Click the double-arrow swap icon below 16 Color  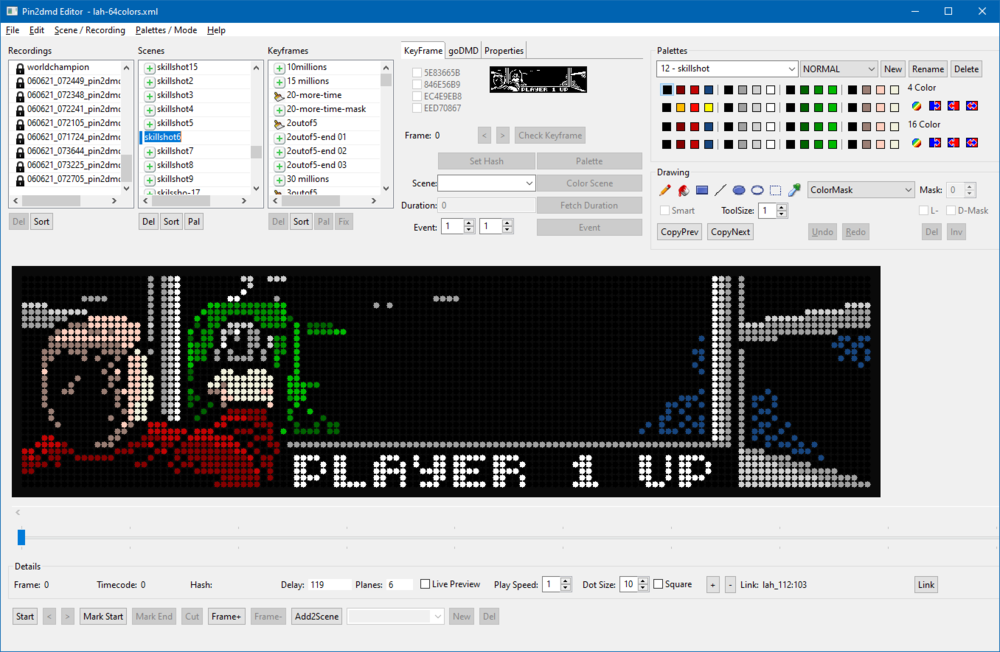click(972, 143)
